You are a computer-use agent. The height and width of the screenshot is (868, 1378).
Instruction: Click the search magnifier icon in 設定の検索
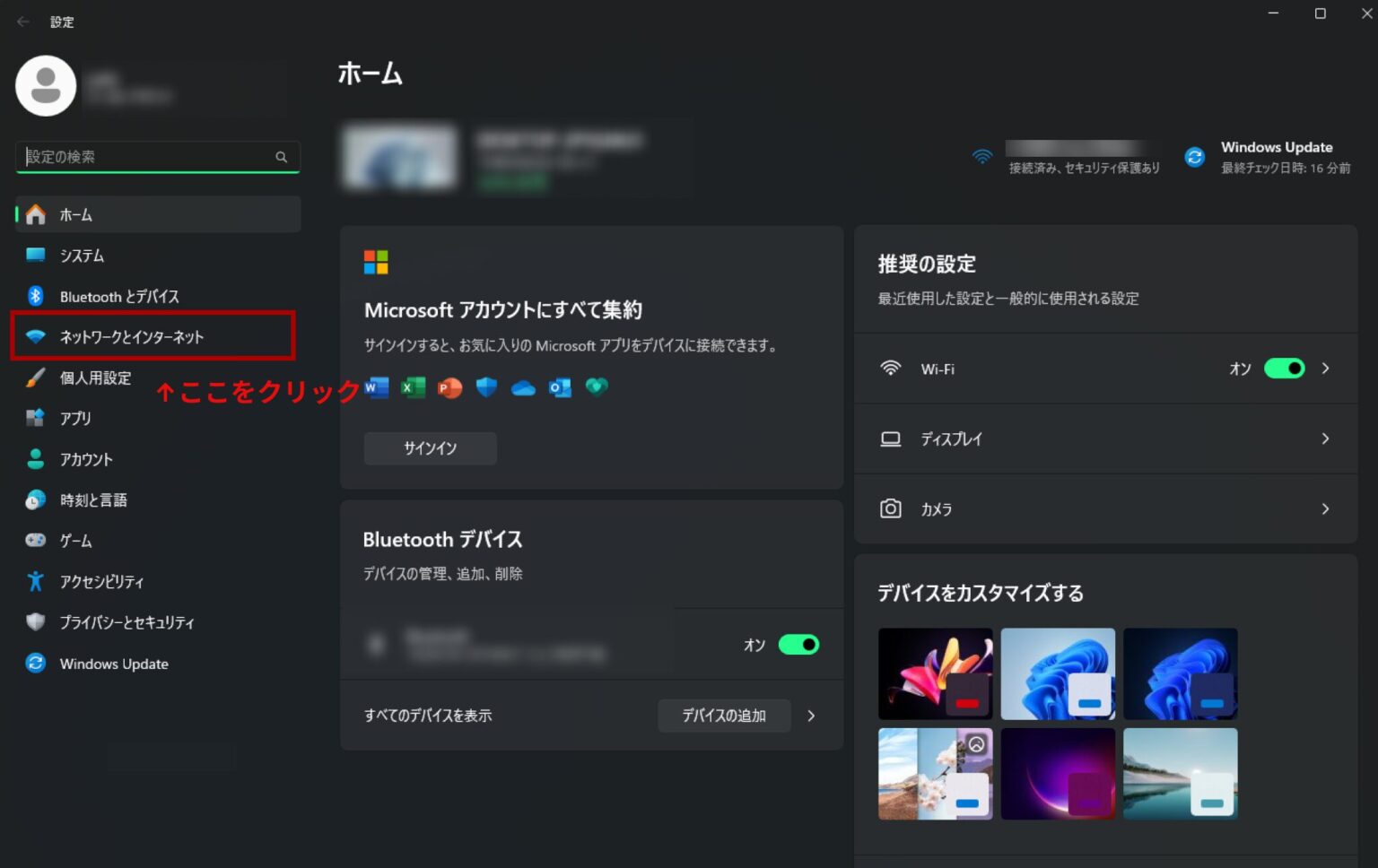click(281, 157)
